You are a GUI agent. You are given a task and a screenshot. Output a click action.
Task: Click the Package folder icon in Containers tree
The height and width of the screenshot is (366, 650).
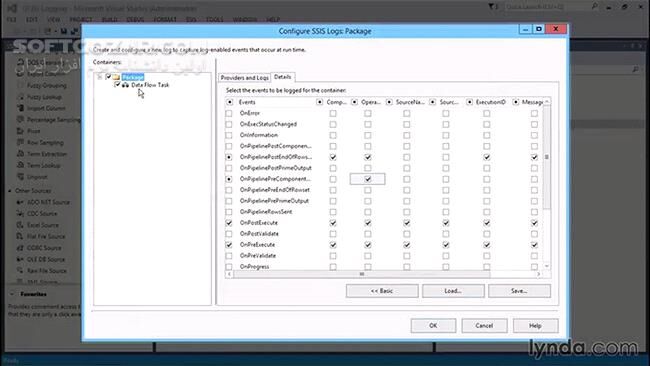coord(116,77)
